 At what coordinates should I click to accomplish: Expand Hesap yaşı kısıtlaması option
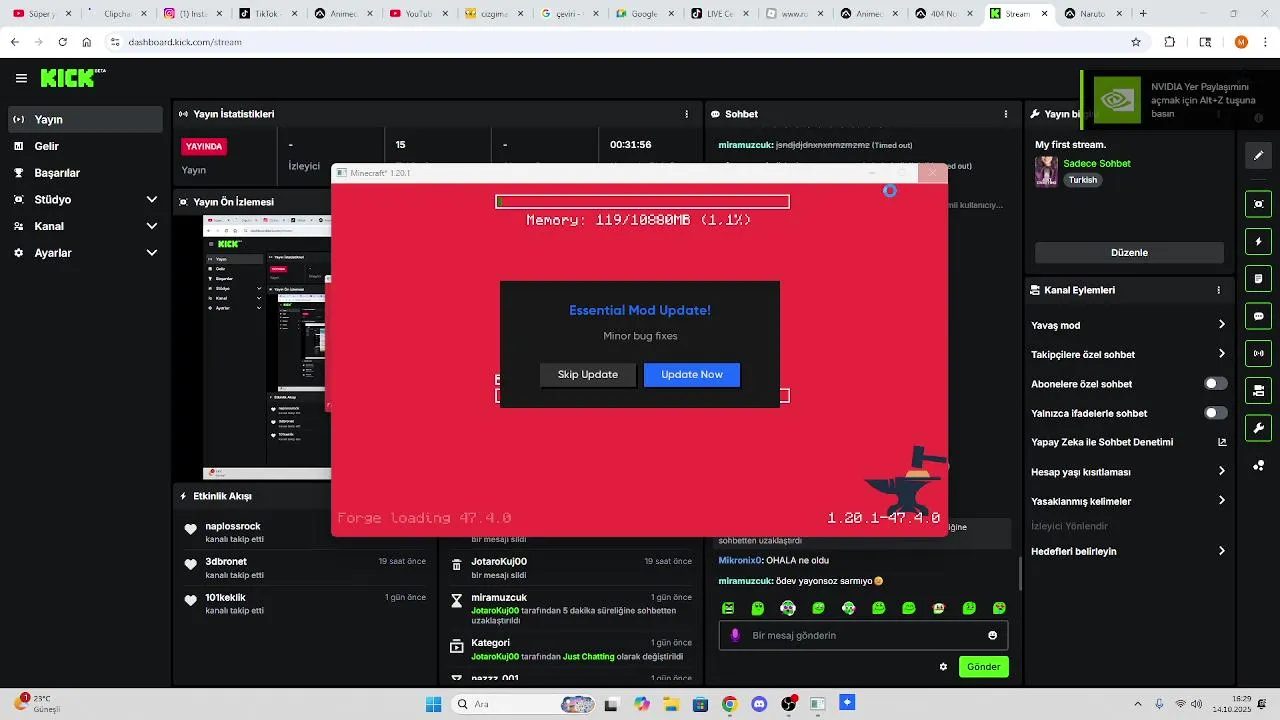pos(1129,472)
